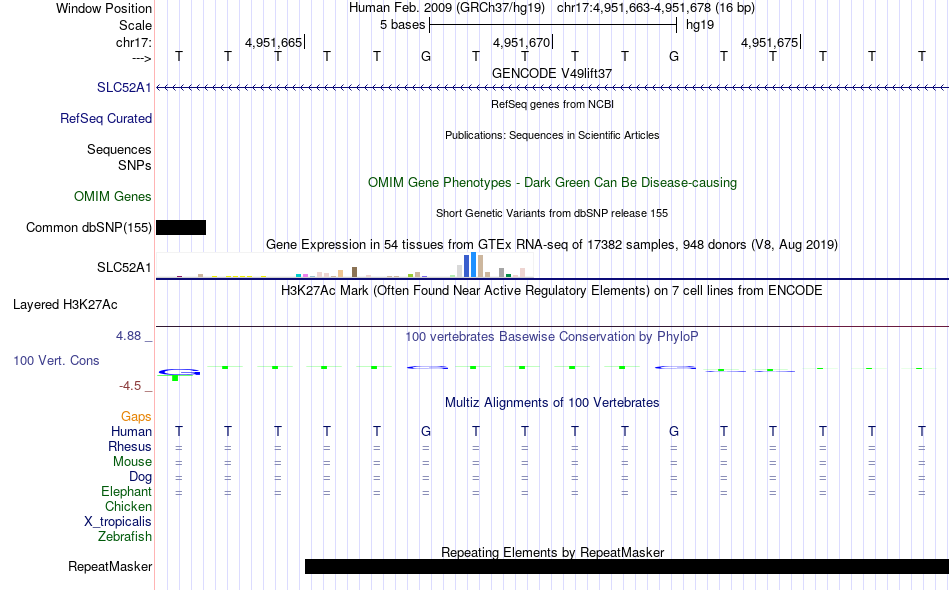Click Short Genetic Variants from dbSNP title

pos(552,213)
